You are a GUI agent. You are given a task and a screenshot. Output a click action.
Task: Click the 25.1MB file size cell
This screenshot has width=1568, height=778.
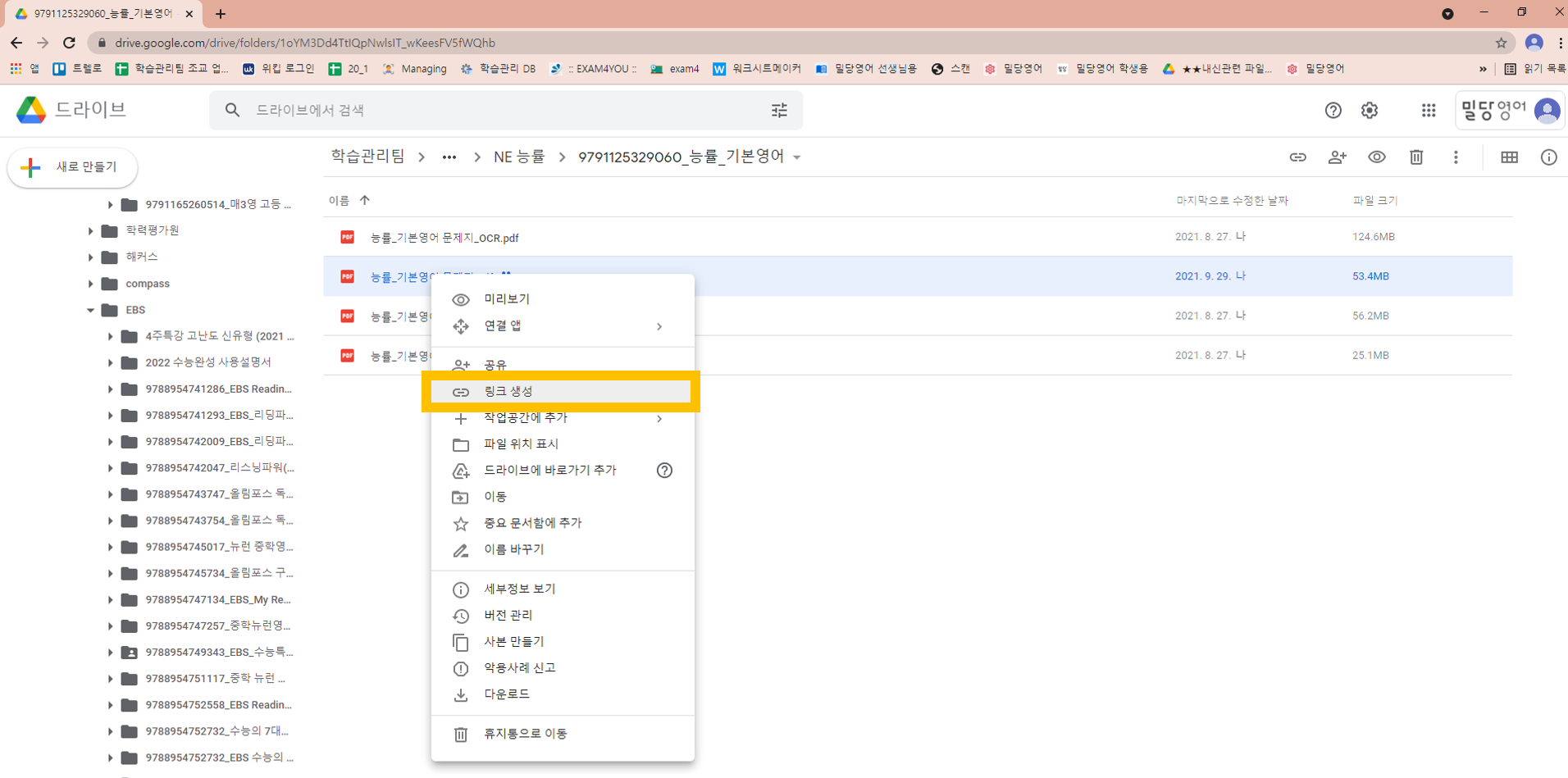point(1370,355)
